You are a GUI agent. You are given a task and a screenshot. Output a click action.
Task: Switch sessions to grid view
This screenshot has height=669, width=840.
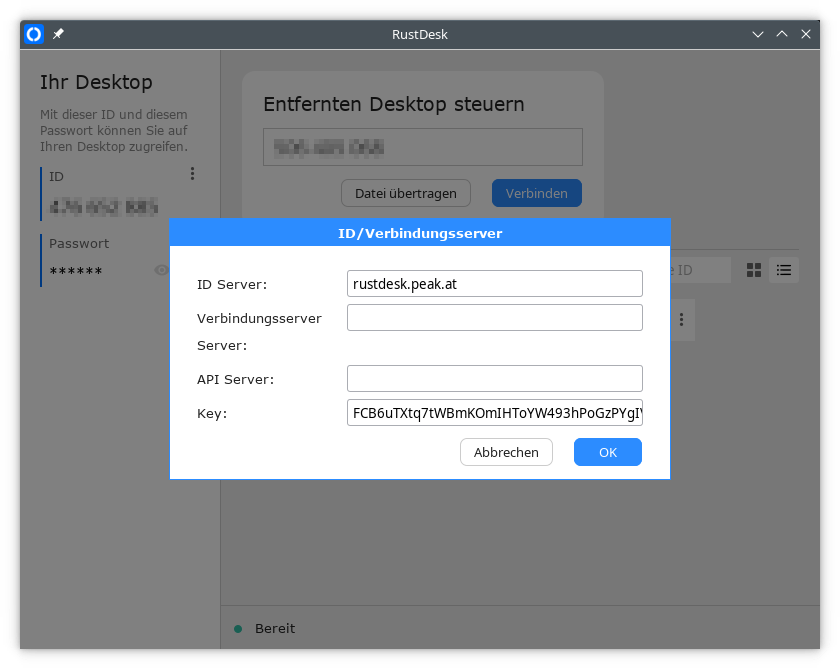(x=753, y=269)
